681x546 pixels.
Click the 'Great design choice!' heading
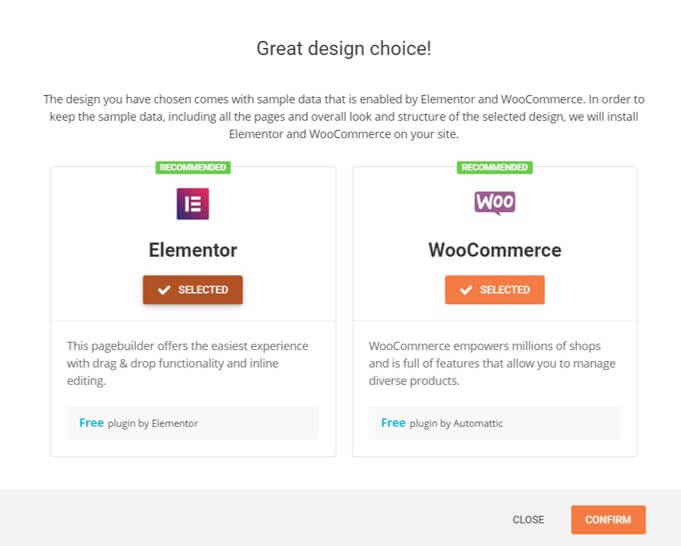[344, 48]
